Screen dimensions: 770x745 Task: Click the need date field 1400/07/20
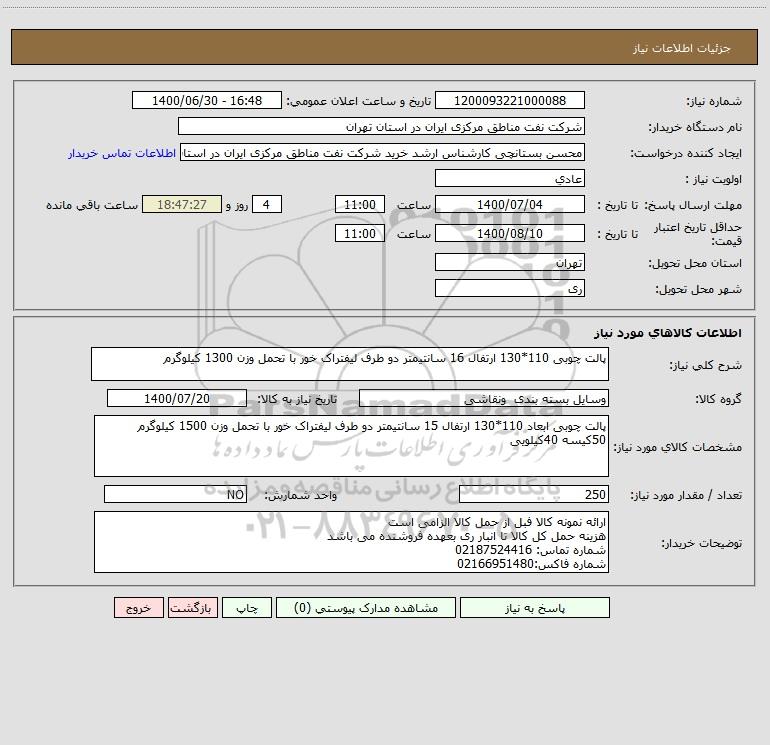177,398
